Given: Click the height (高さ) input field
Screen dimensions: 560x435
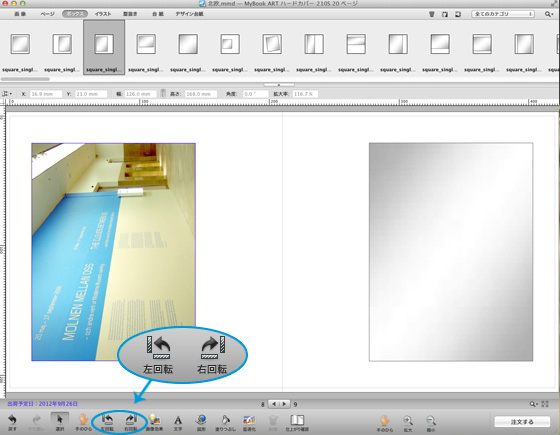Looking at the screenshot, I should coord(200,94).
